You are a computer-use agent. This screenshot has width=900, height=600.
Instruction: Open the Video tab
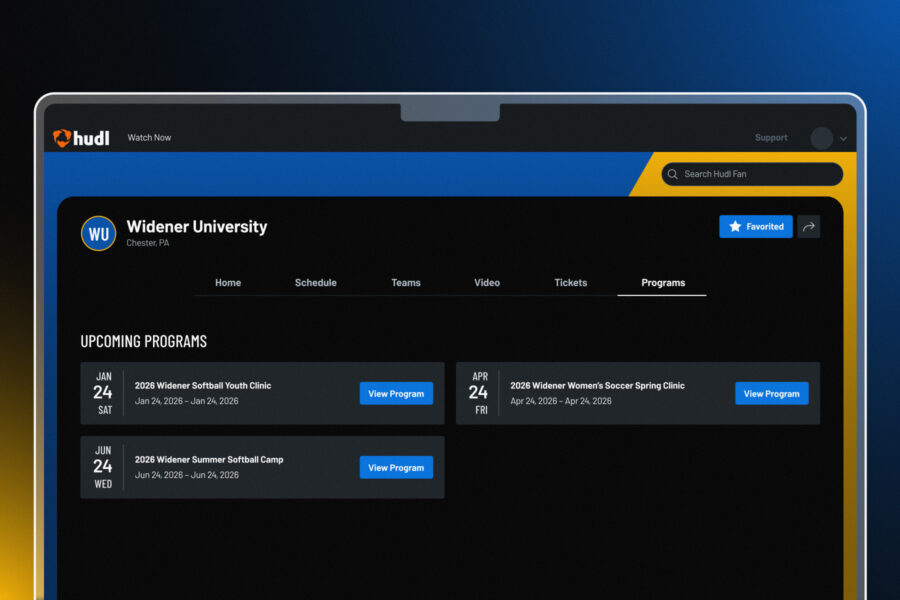pyautogui.click(x=487, y=283)
